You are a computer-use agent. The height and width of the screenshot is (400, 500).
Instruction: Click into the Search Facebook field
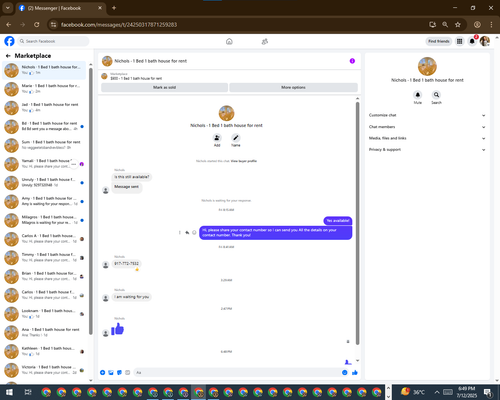53,41
